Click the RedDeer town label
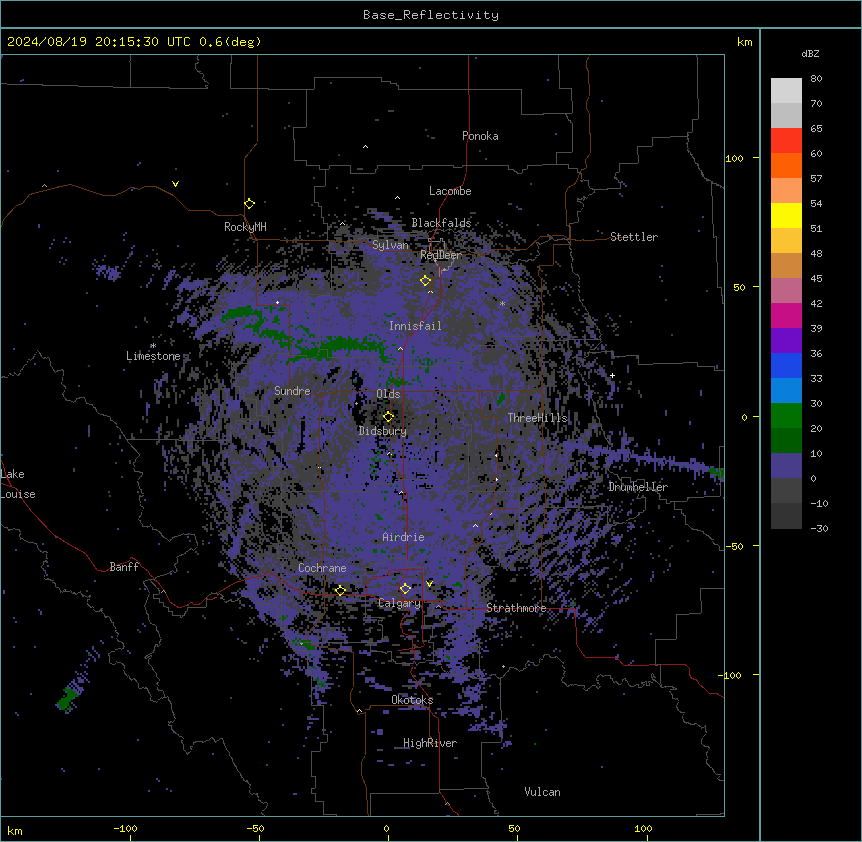Viewport: 862px width, 842px height. pos(440,255)
